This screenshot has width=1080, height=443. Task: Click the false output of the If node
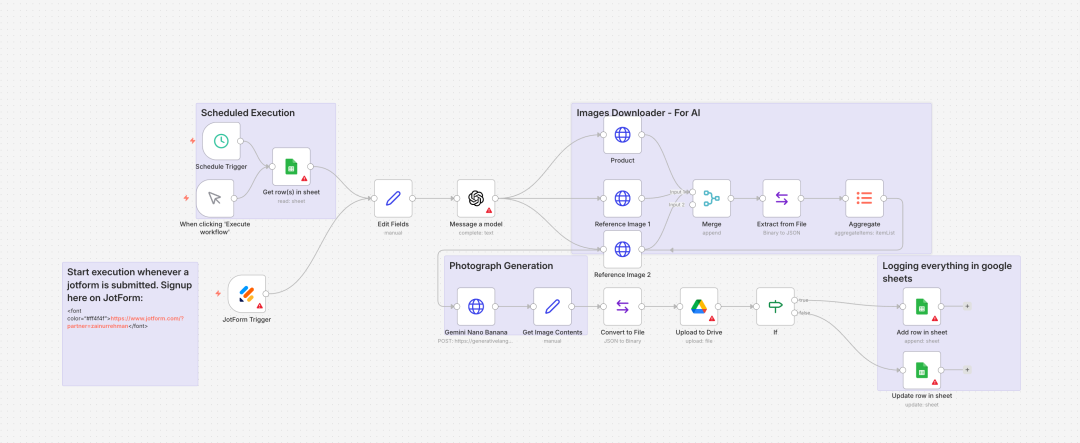click(796, 313)
